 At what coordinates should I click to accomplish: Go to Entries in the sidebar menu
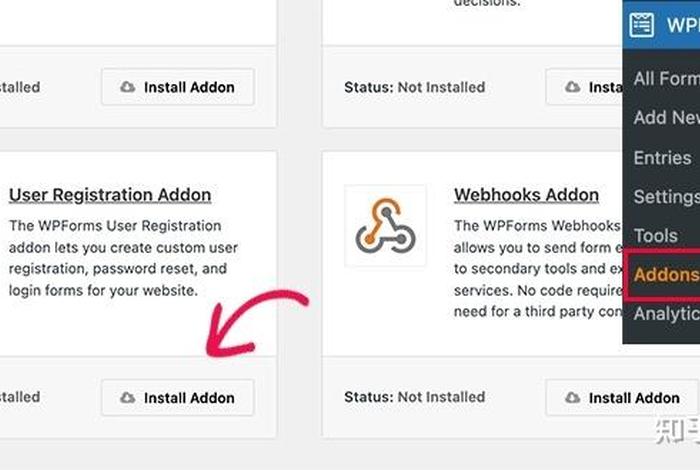(662, 157)
